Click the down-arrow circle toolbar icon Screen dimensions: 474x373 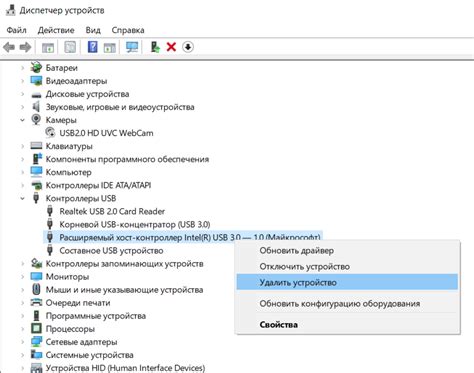[x=188, y=47]
